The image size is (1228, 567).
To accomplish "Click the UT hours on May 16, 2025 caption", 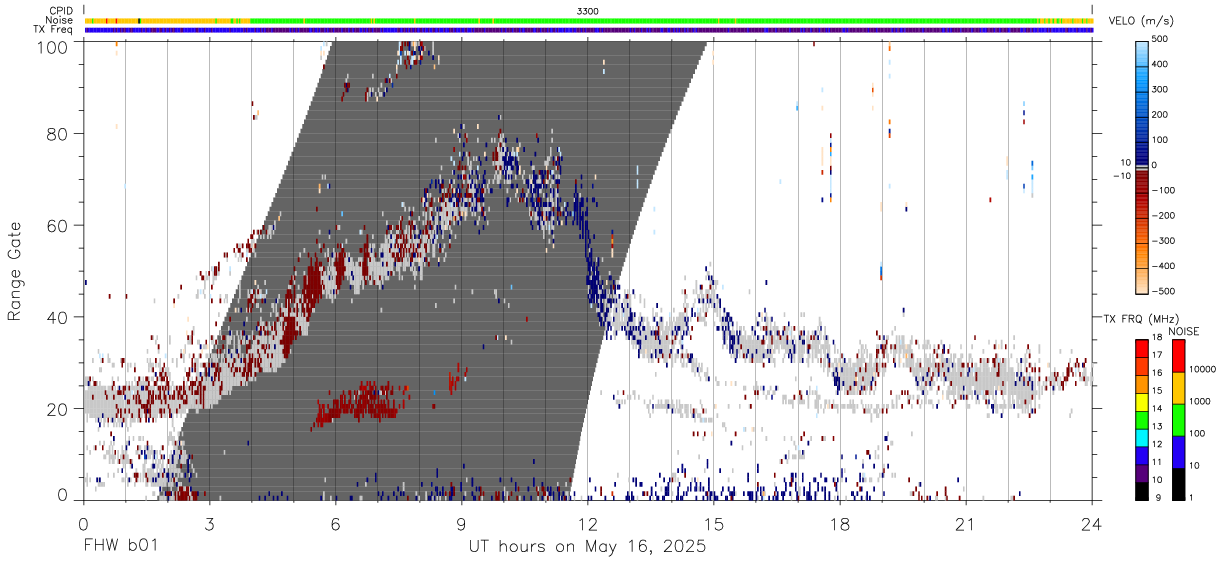I will (x=588, y=547).
